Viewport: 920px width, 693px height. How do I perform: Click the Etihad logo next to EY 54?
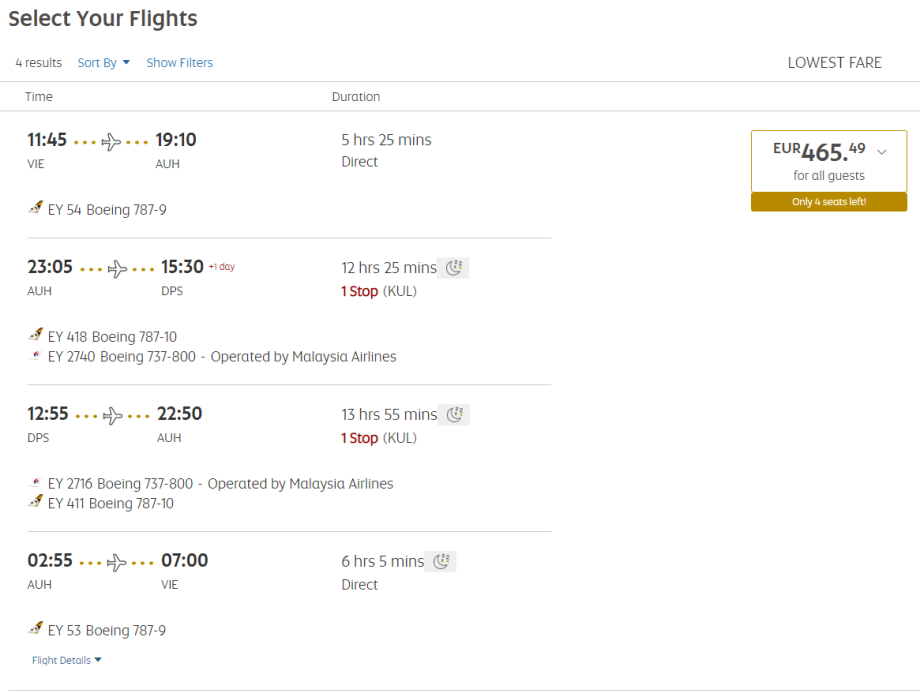pos(37,210)
